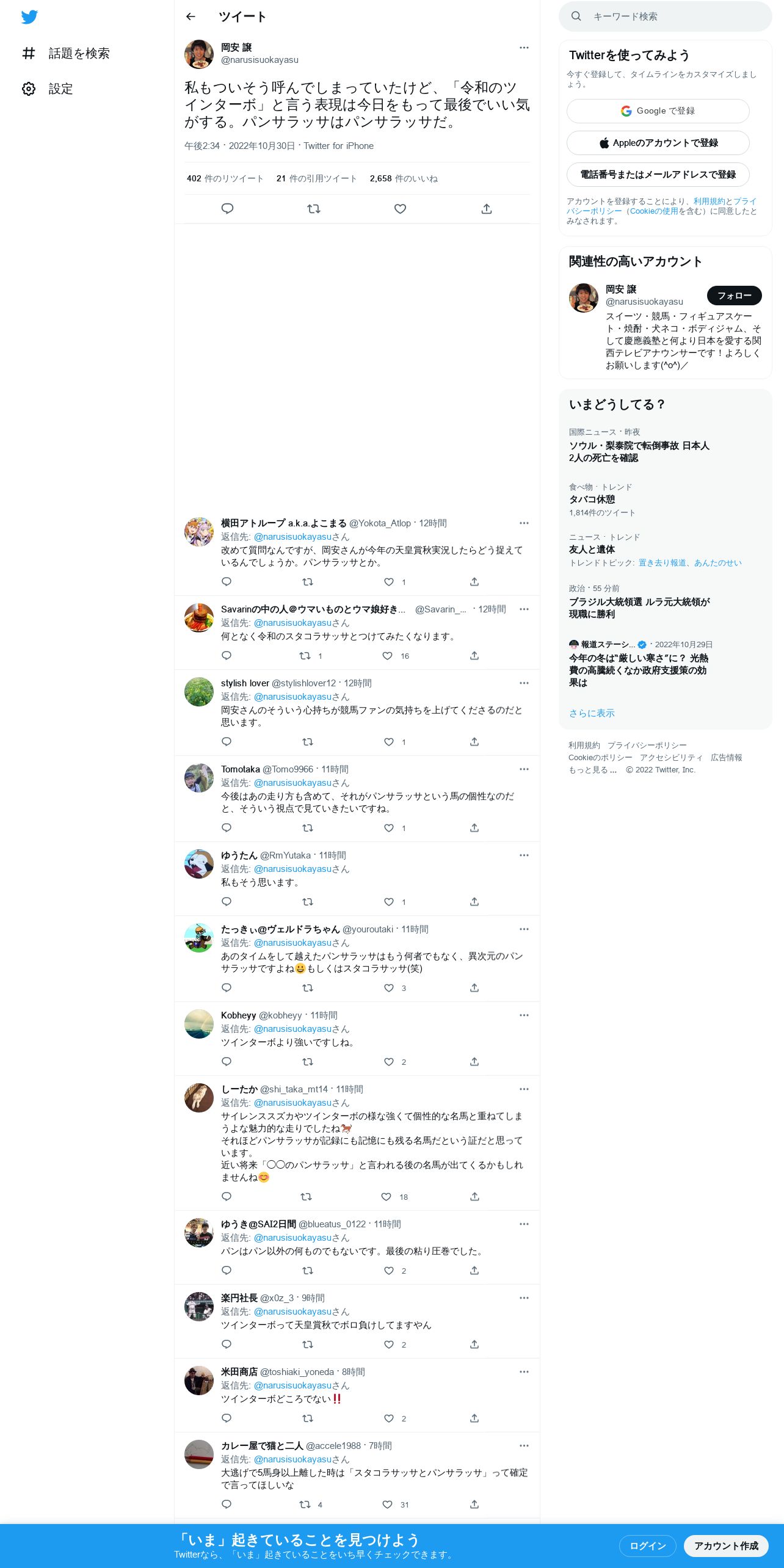Like the reply by しーたか

387,1197
